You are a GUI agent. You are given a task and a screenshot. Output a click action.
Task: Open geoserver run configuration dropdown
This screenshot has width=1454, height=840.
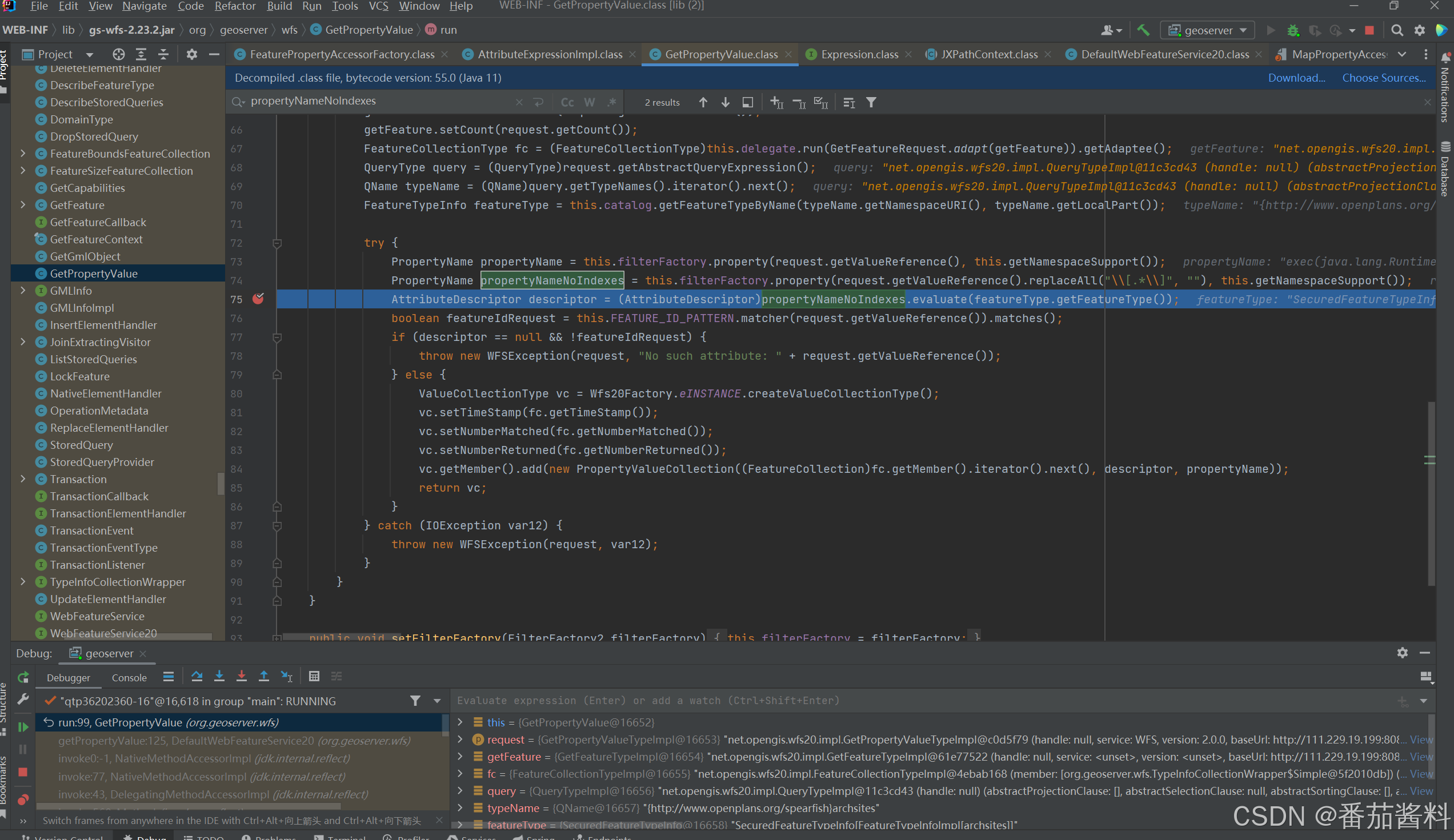[1208, 30]
